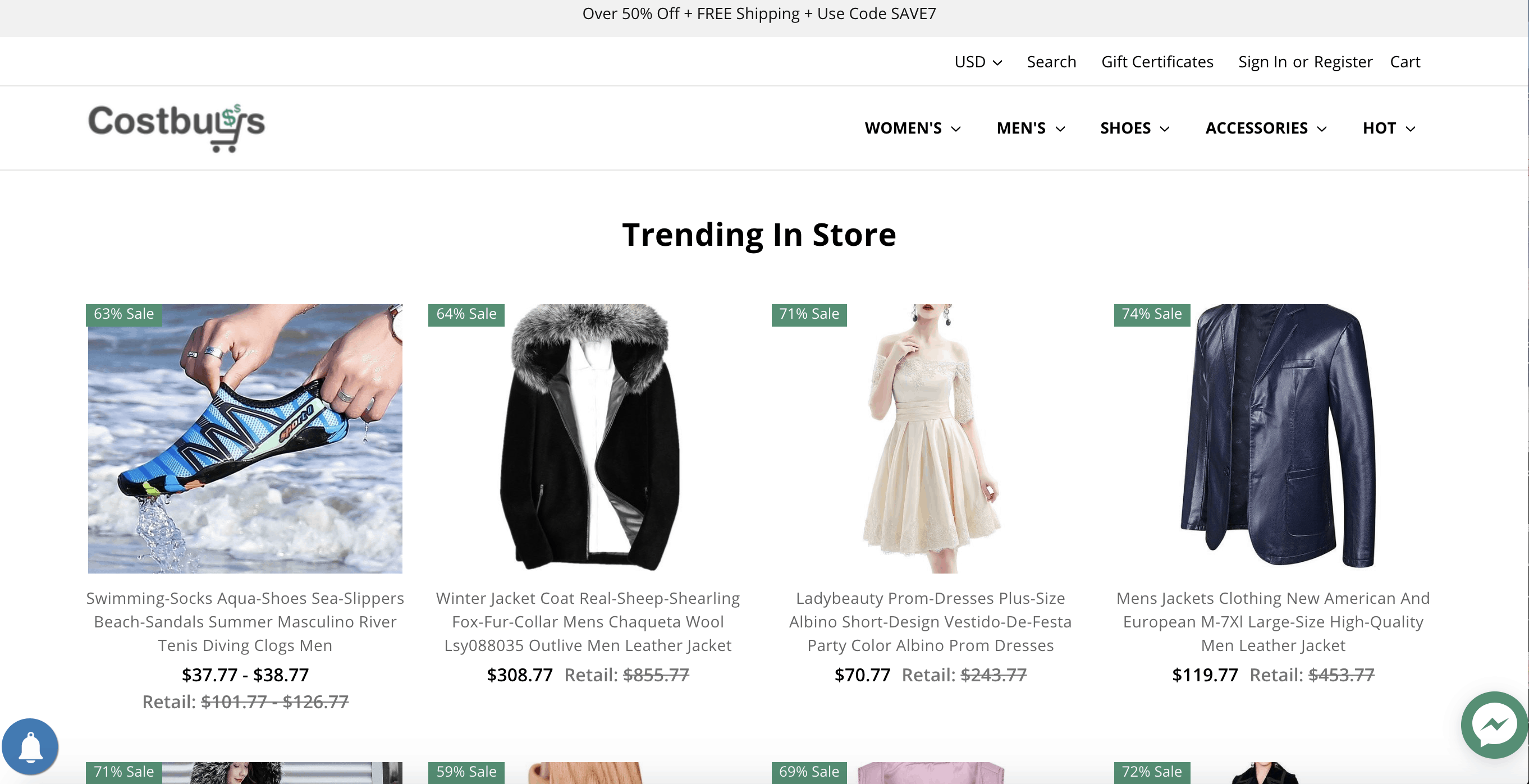Click the Costbuys logo
Image resolution: width=1529 pixels, height=784 pixels.
tap(176, 126)
